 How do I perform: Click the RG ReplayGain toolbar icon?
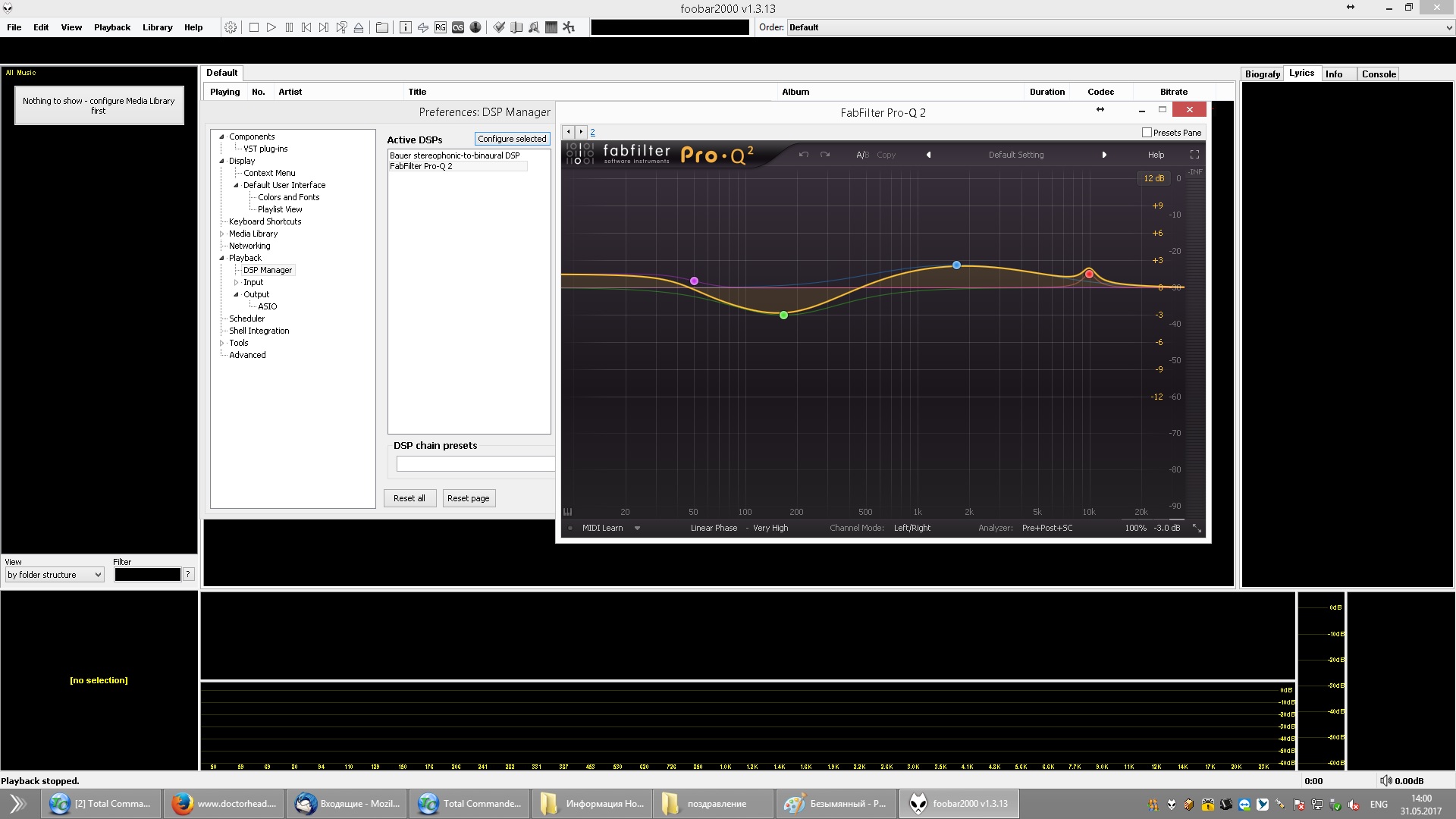point(441,27)
